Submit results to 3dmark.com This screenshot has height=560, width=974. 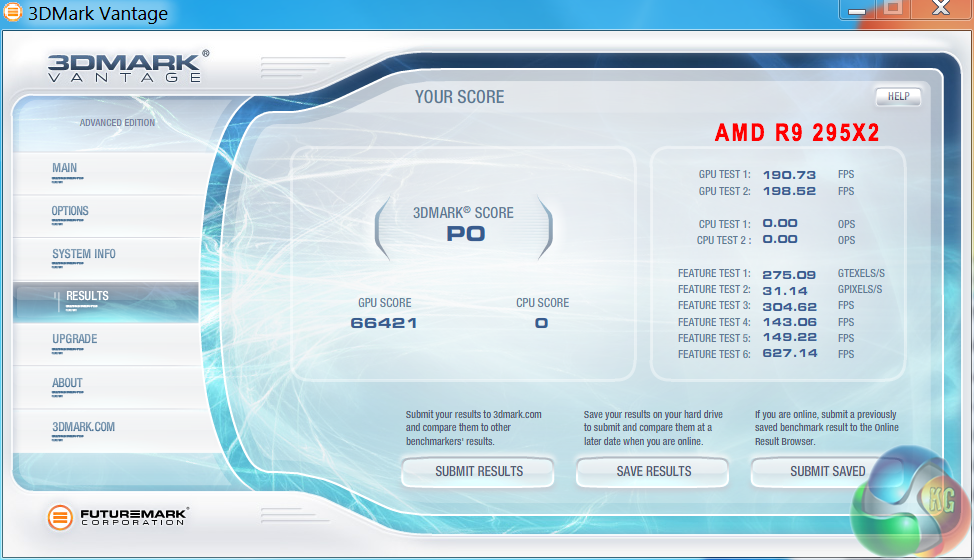(478, 472)
